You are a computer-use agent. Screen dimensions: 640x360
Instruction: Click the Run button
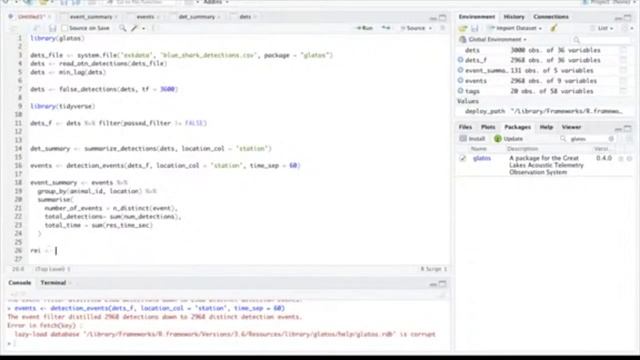tap(364, 28)
